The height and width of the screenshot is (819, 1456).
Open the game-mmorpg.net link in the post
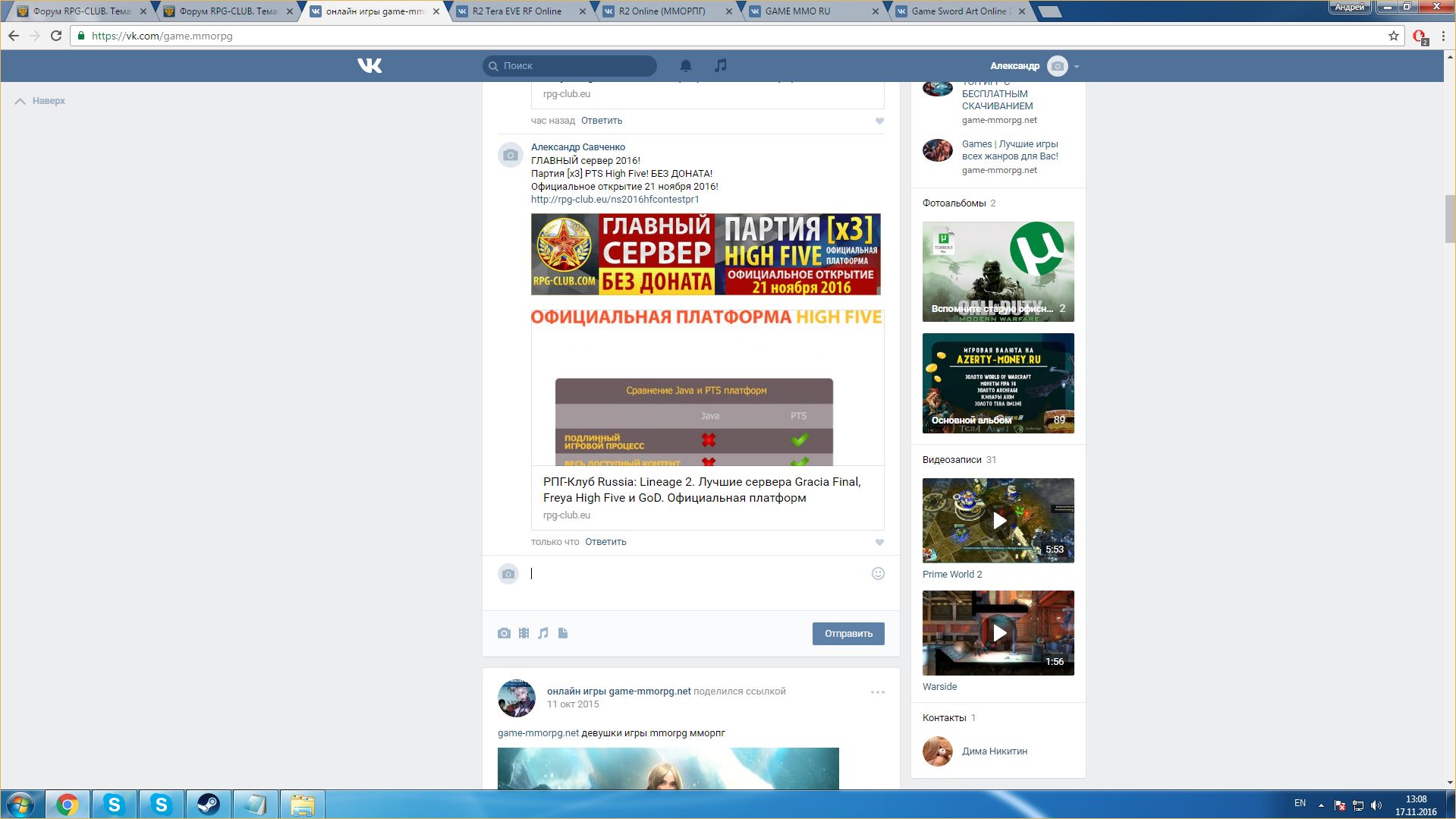coord(538,733)
